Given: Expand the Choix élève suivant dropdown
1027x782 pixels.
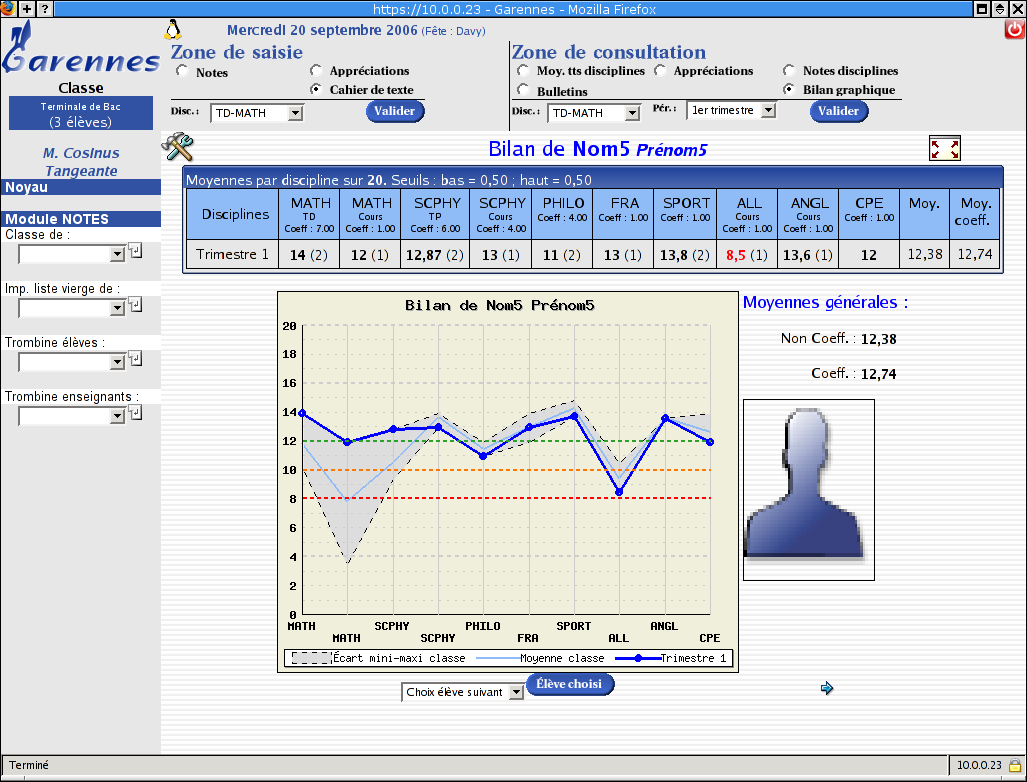Looking at the screenshot, I should (x=462, y=692).
